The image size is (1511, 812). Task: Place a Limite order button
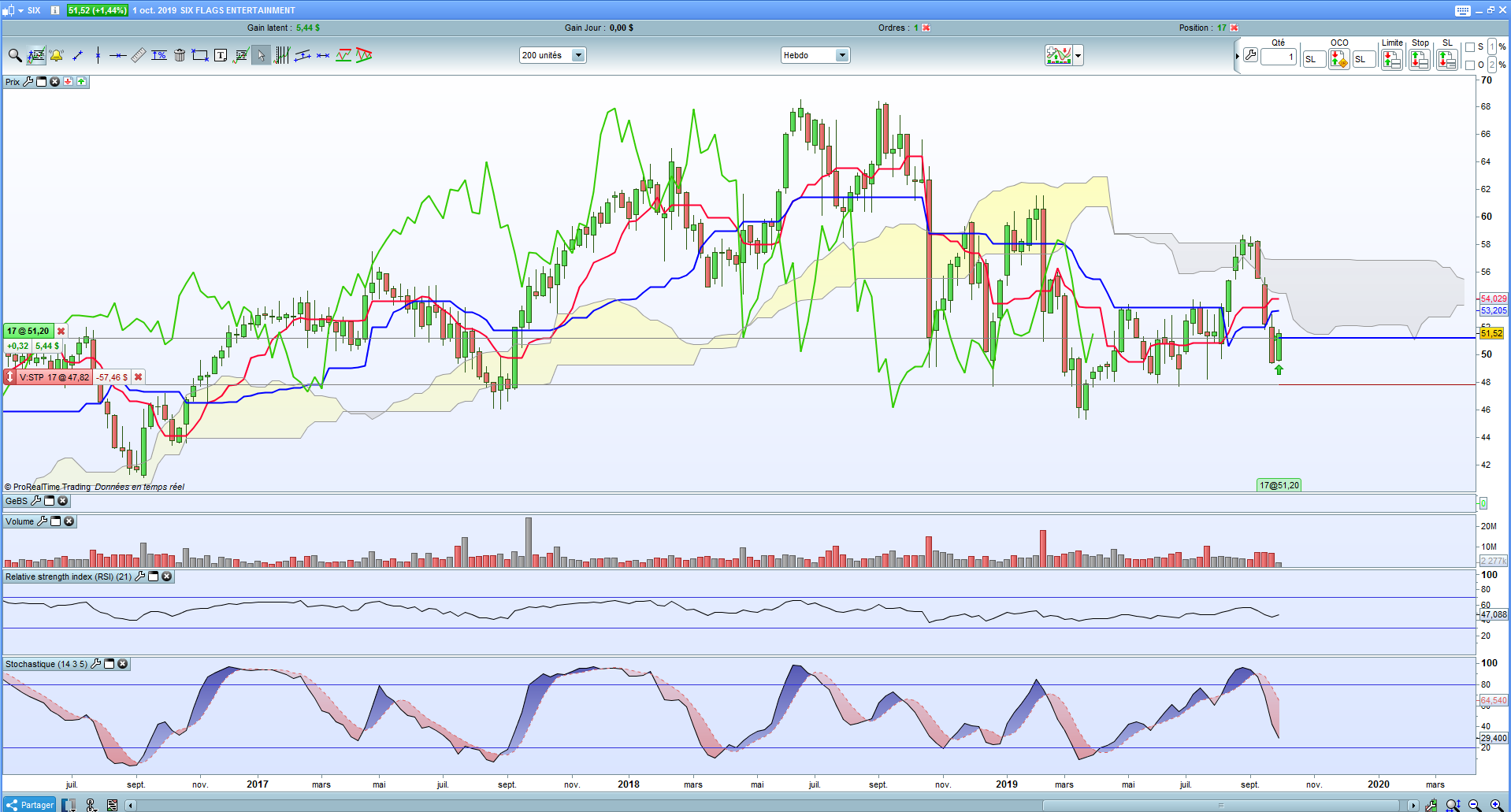click(x=1392, y=59)
